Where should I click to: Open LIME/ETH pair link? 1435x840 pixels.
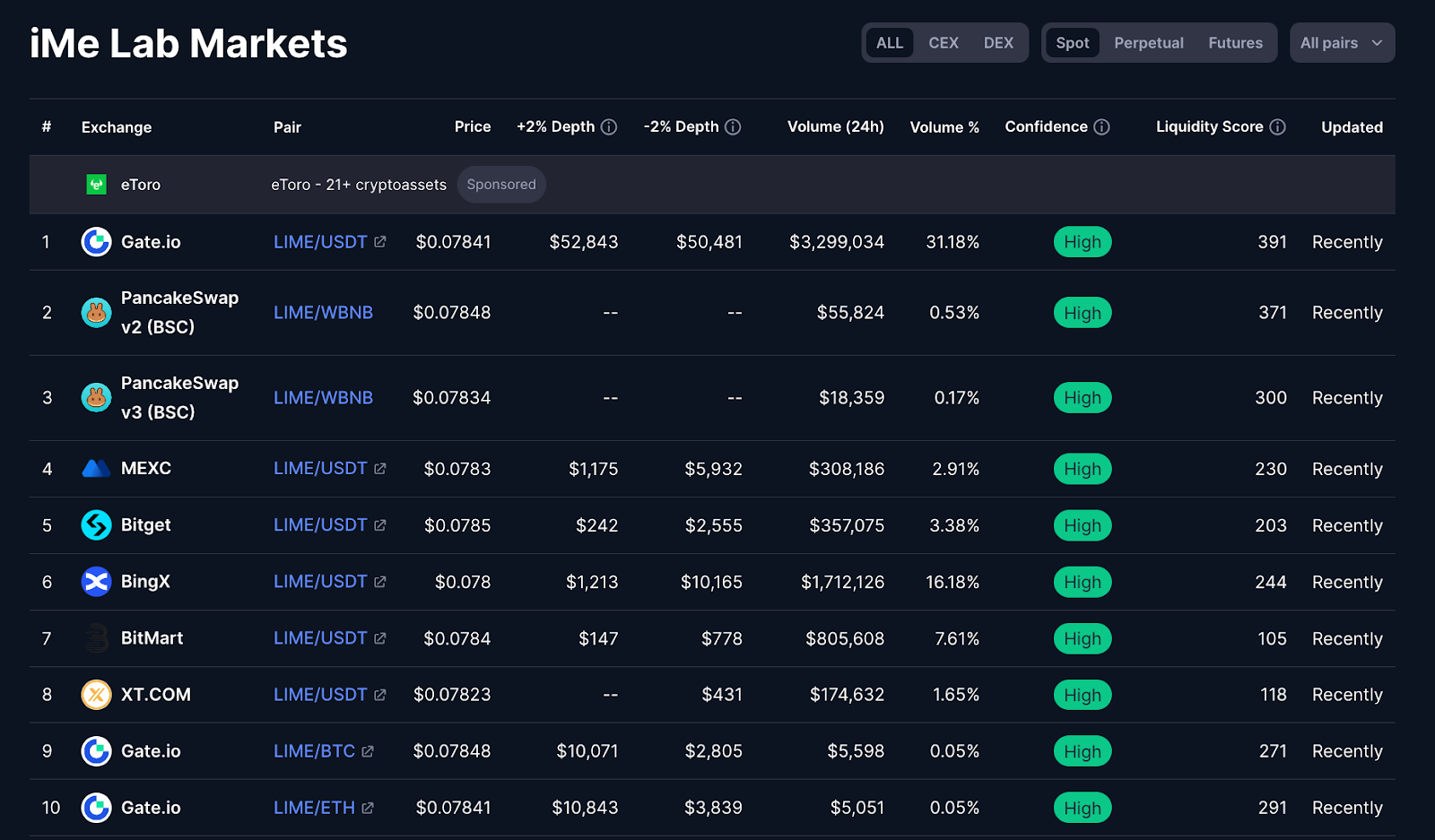[314, 808]
